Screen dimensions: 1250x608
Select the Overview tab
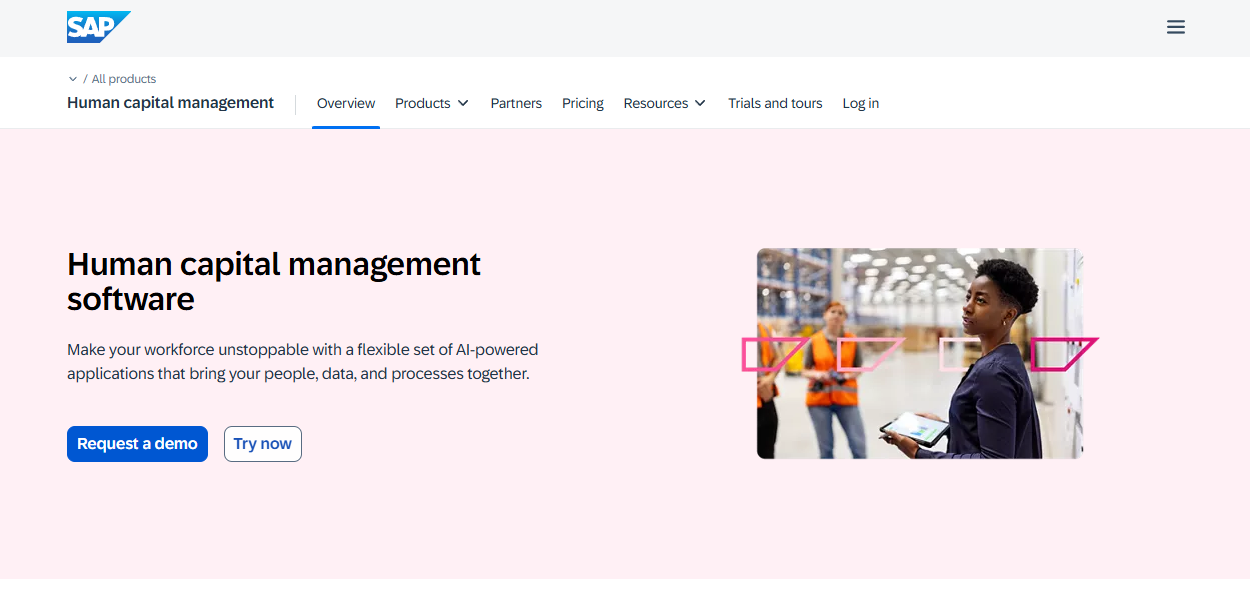click(346, 103)
